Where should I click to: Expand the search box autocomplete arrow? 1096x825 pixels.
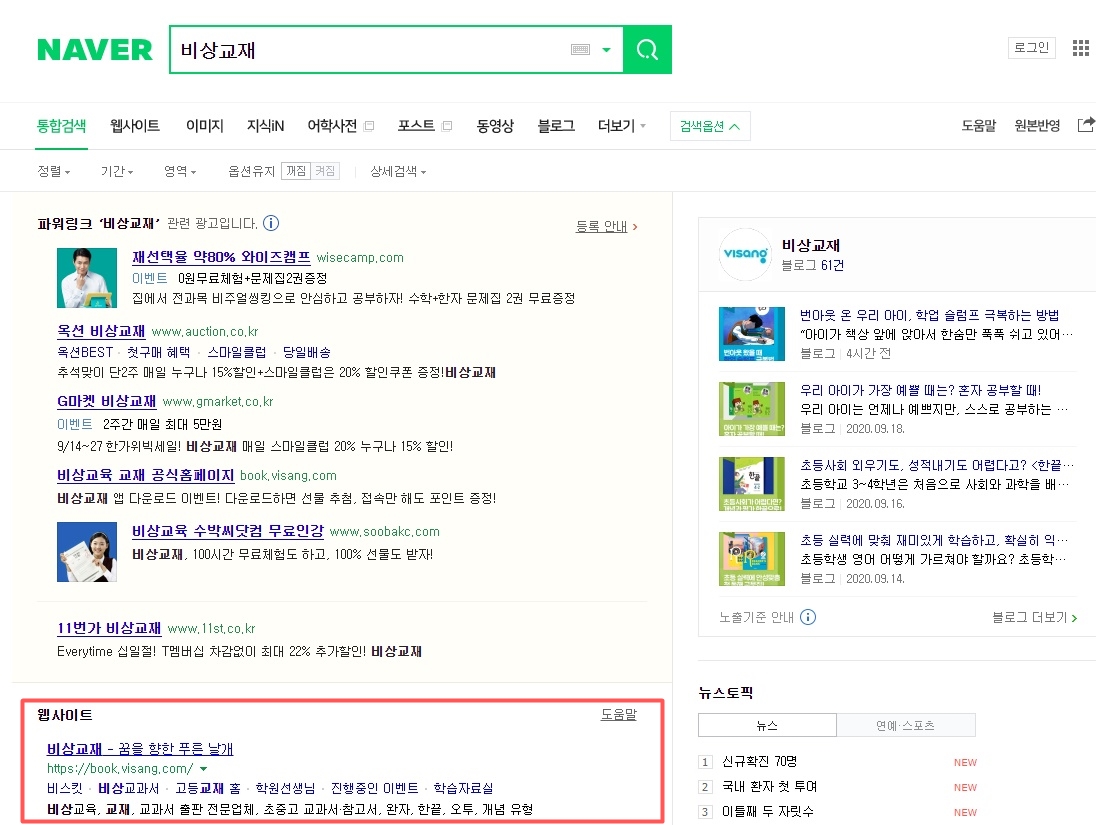click(606, 50)
